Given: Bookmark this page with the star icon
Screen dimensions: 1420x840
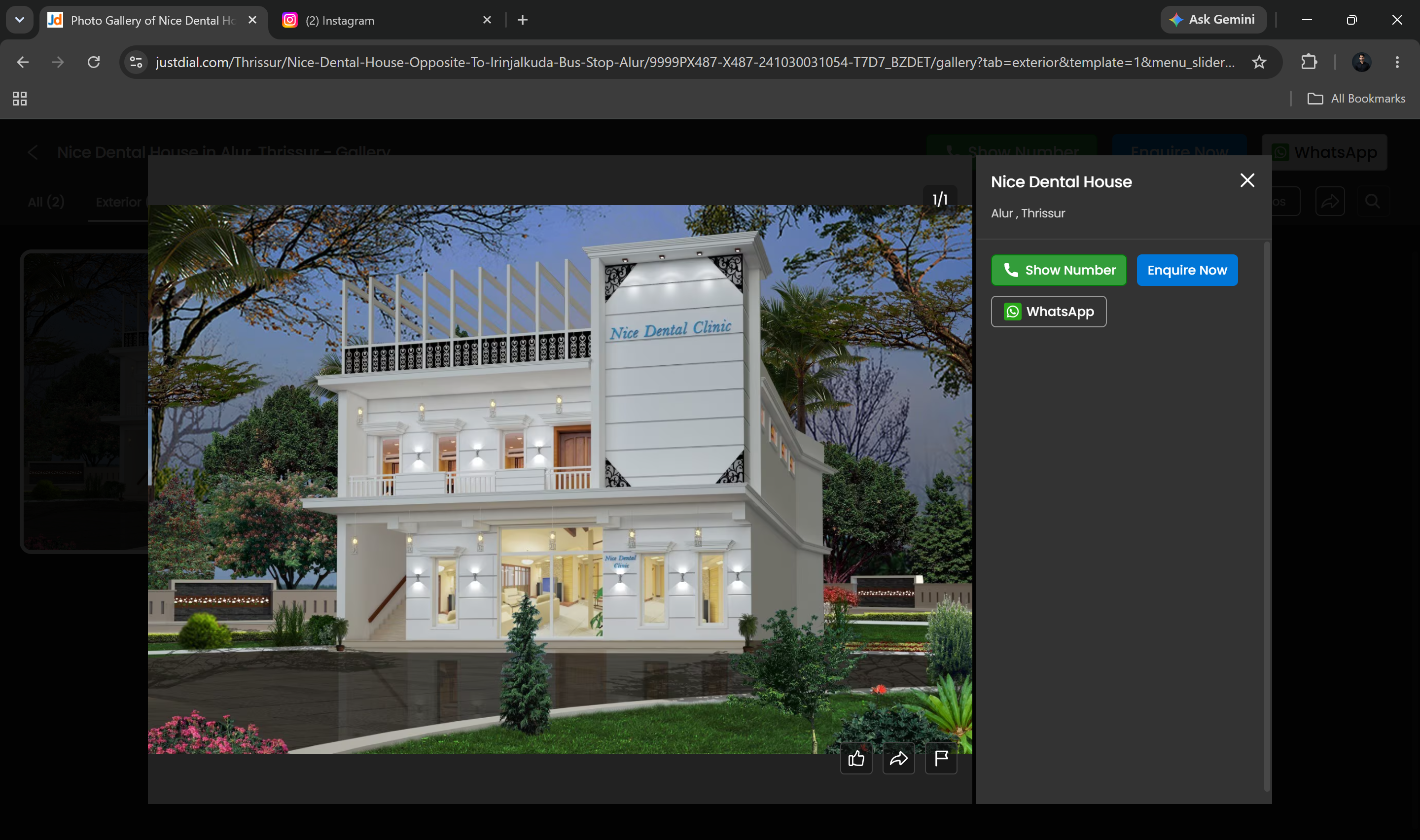Looking at the screenshot, I should click(1259, 62).
